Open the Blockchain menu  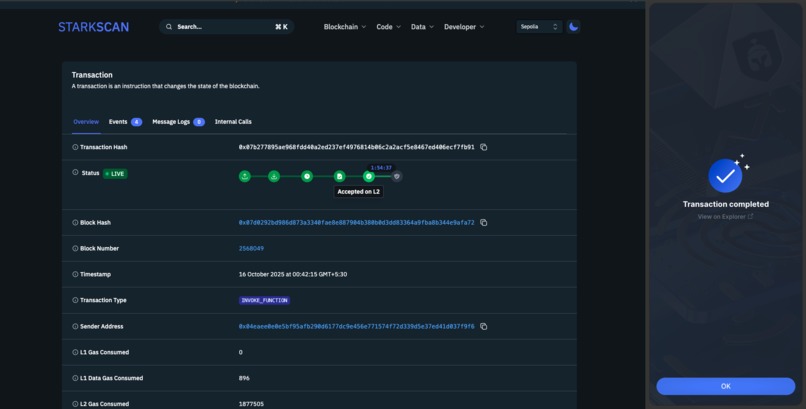(x=344, y=27)
